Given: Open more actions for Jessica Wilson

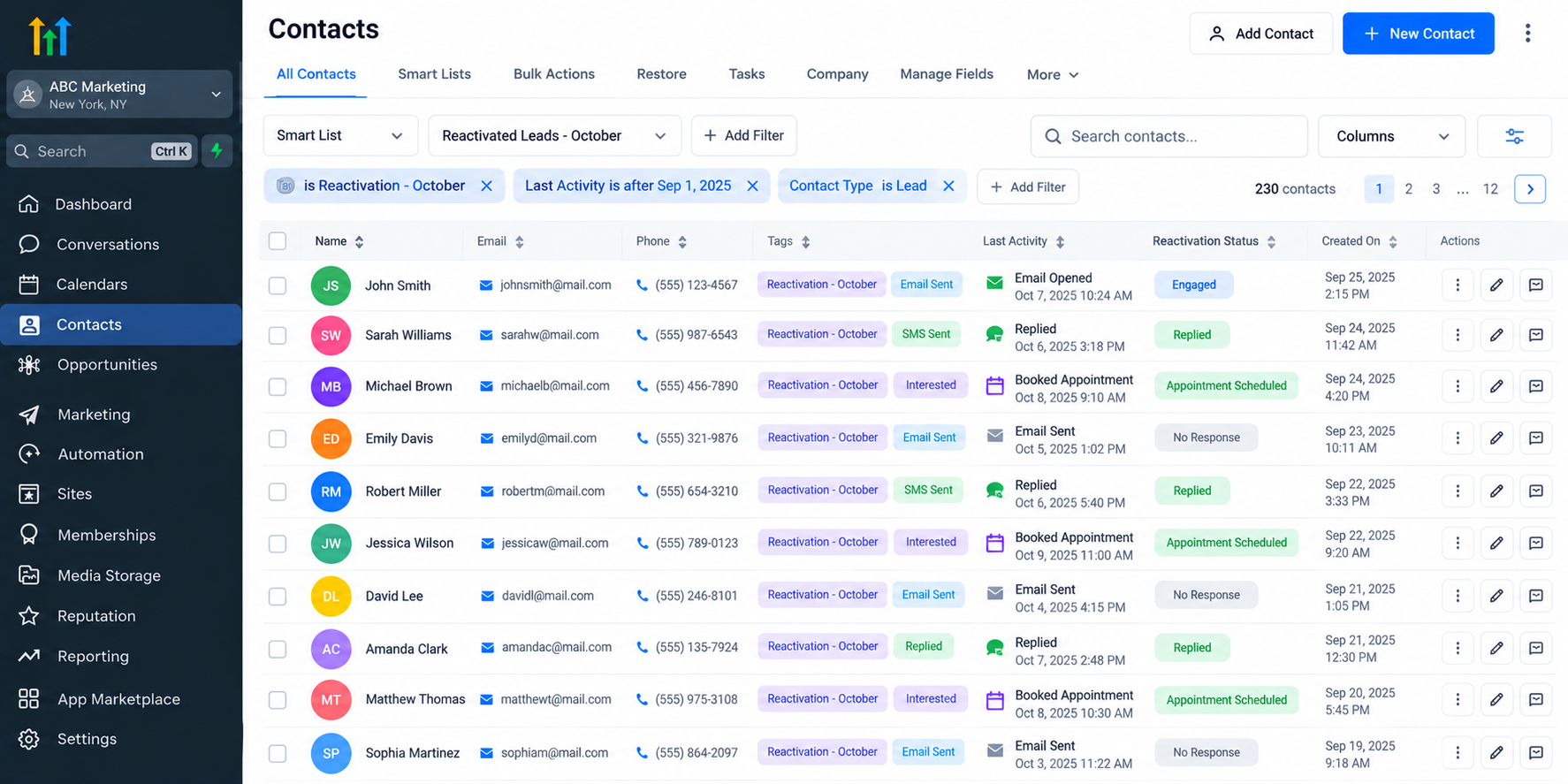Looking at the screenshot, I should coord(1458,543).
